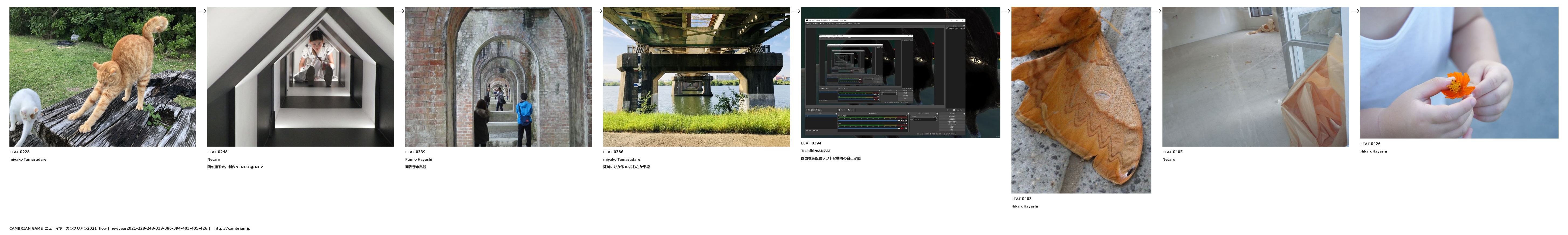Open the brick aqueduct arches photo

click(499, 77)
